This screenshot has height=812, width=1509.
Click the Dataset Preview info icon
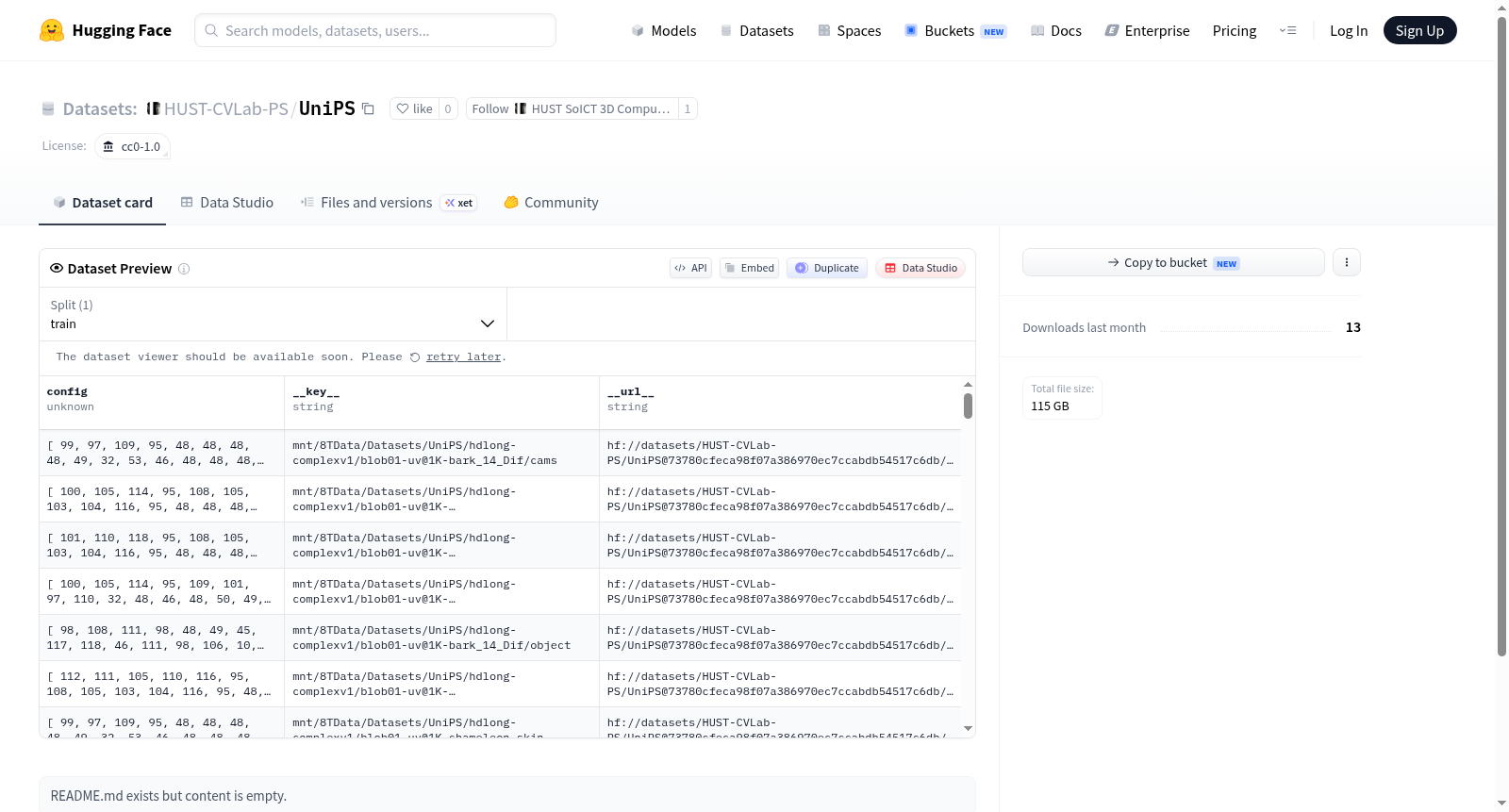[184, 269]
